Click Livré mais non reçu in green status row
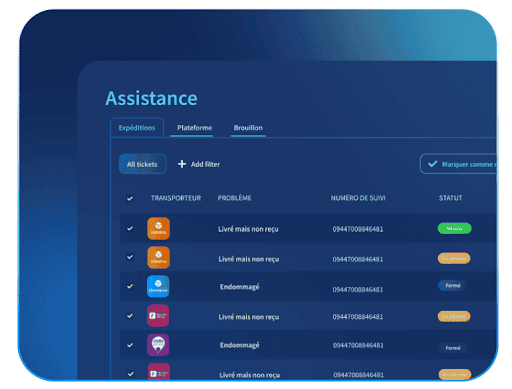Screen dimensions: 512x389 [248, 229]
